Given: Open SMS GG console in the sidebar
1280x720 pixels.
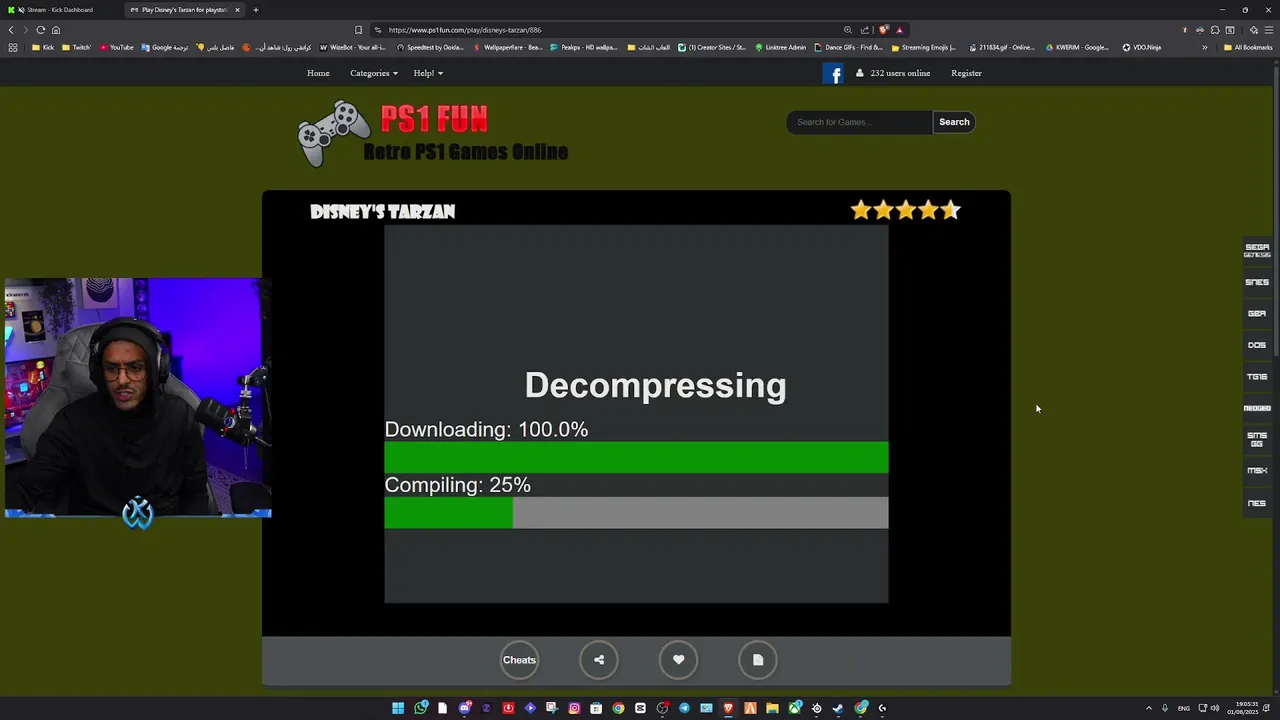Looking at the screenshot, I should 1257,439.
